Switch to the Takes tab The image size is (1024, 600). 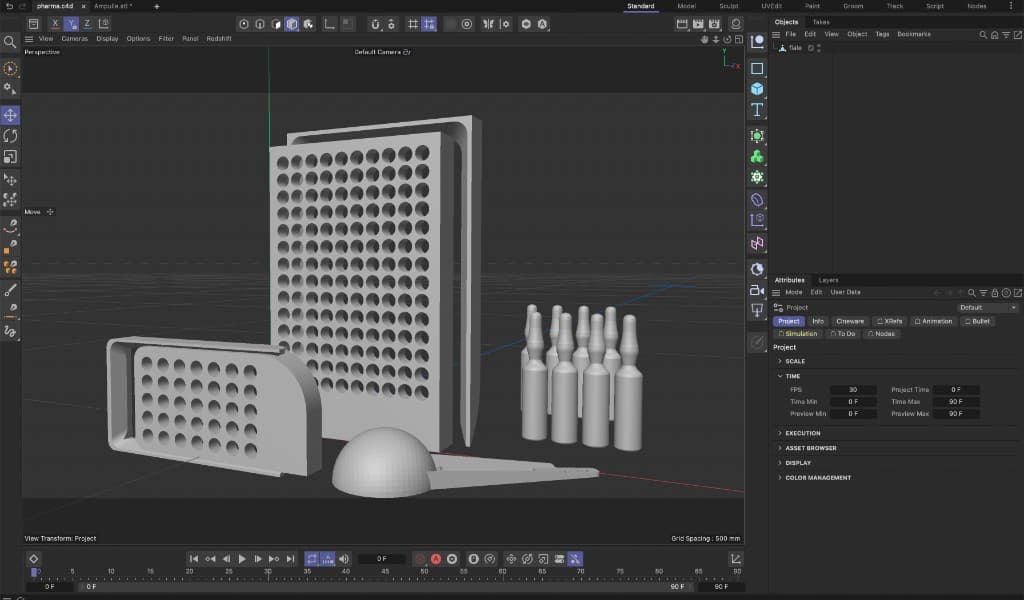tap(821, 22)
